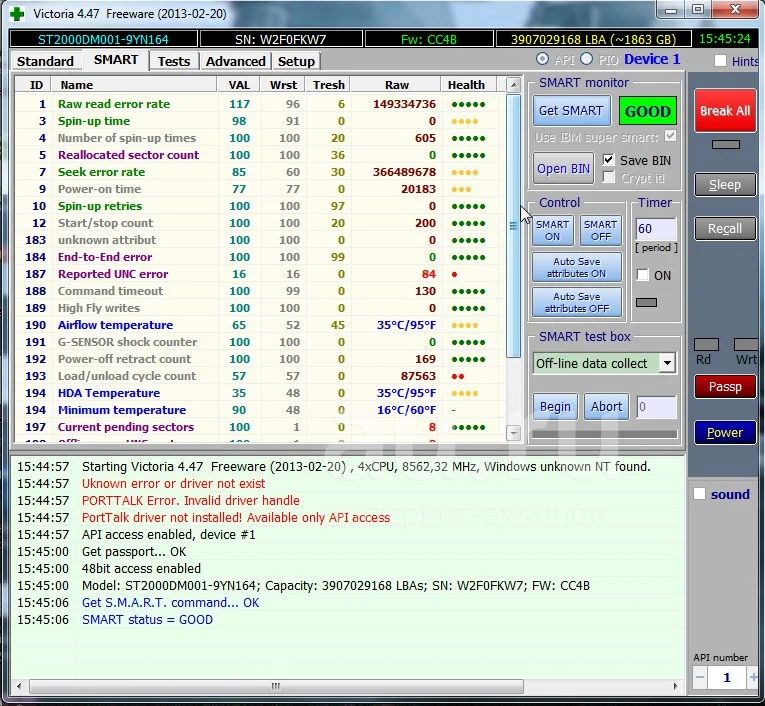Toggle the Crypt it checkbox
The image size is (765, 706).
click(608, 177)
